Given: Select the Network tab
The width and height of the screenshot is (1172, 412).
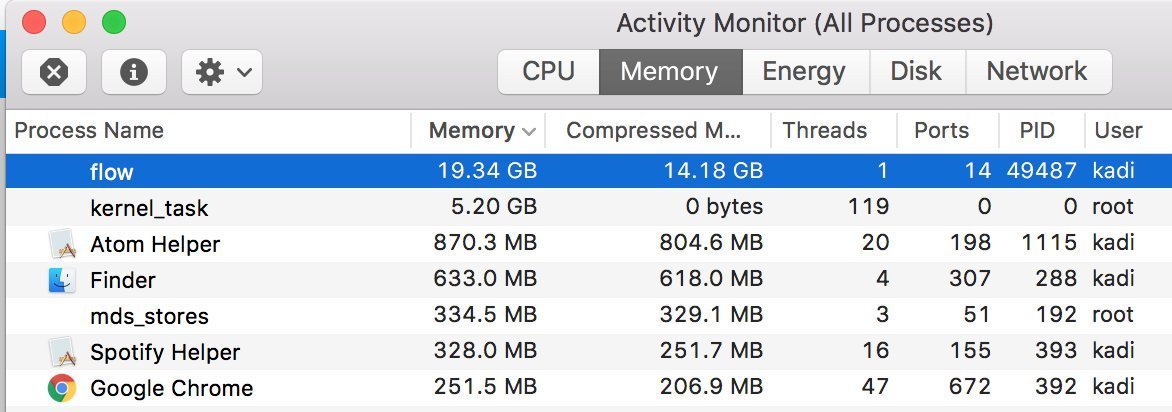Looking at the screenshot, I should (1036, 72).
